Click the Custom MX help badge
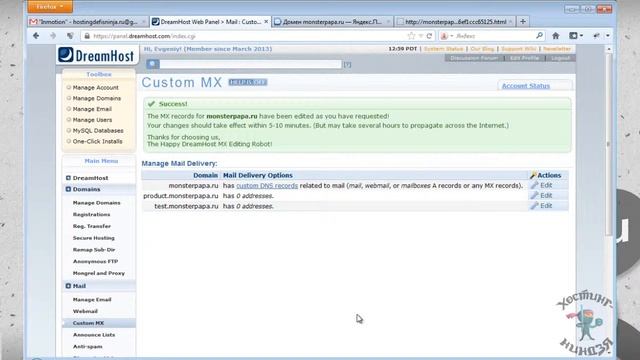Screen dimensions: 640x360 [248, 82]
